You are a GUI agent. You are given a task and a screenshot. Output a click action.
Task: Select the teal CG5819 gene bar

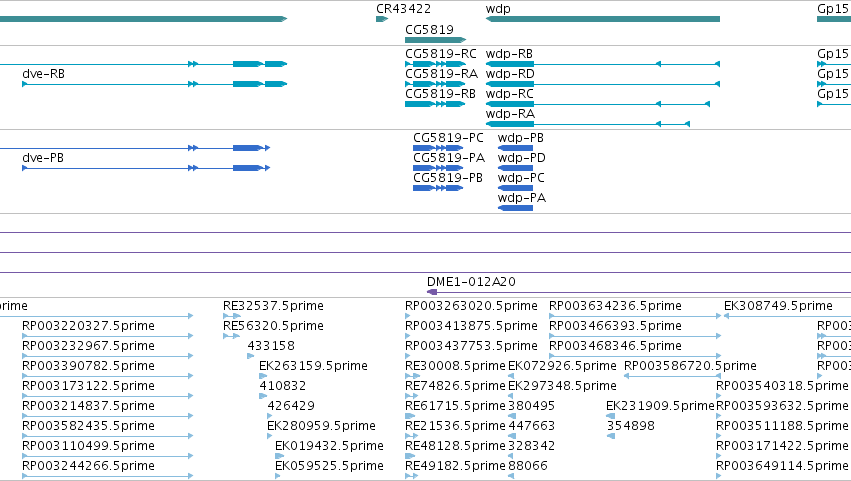pos(435,40)
